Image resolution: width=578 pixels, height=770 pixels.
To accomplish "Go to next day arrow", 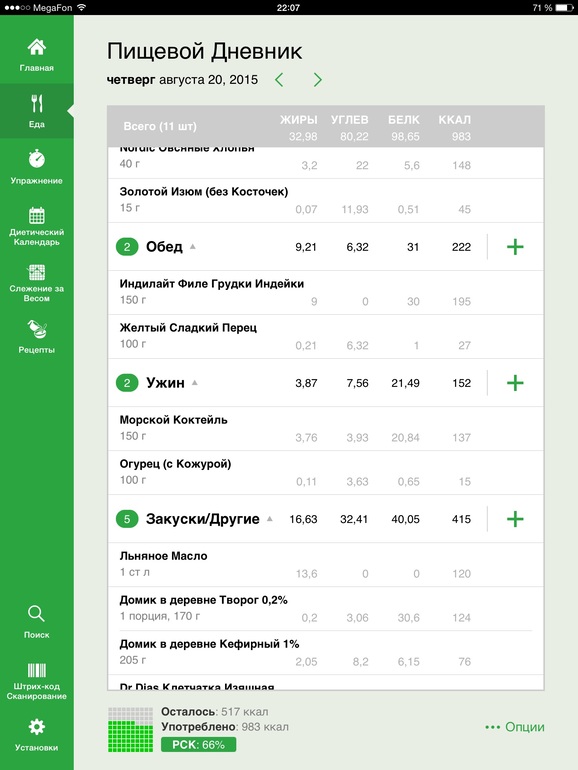I will click(318, 80).
